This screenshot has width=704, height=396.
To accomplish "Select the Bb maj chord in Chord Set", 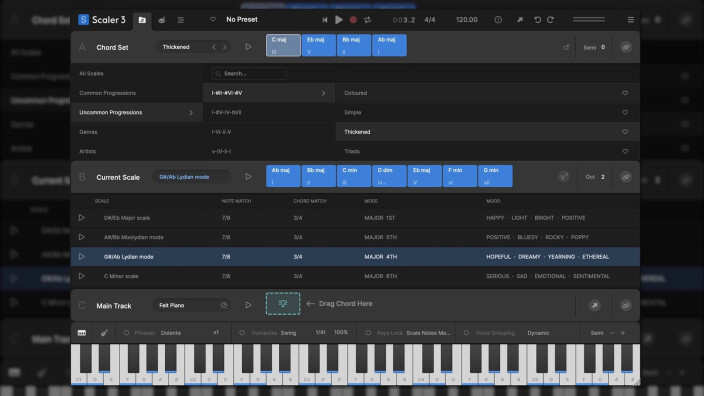I will click(x=354, y=45).
